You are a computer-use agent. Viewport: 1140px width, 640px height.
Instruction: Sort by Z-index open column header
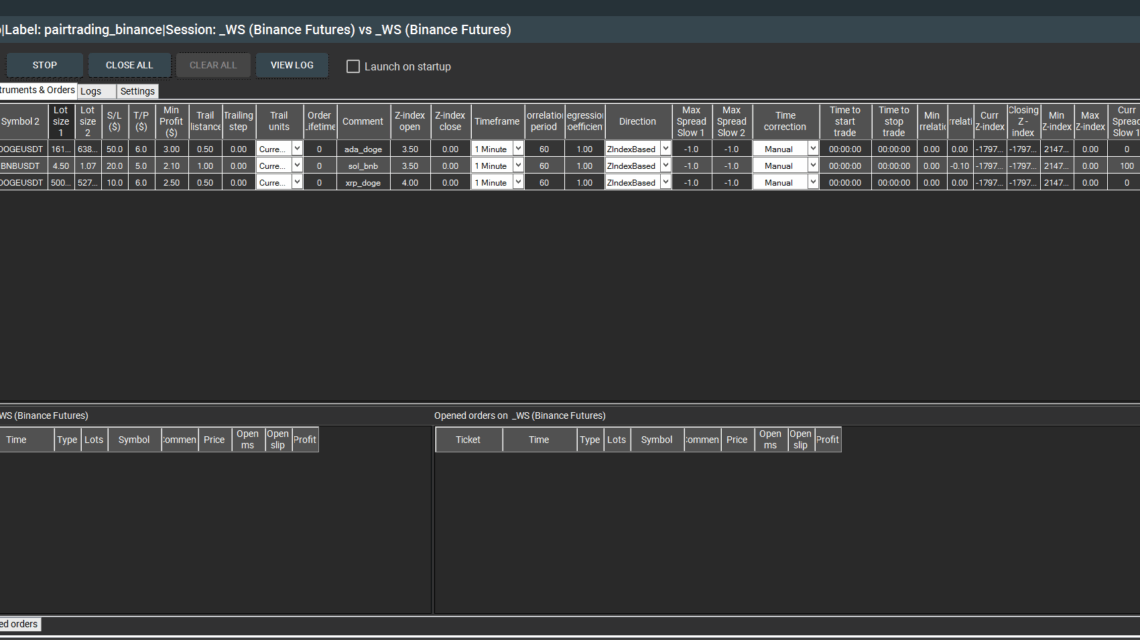click(410, 121)
